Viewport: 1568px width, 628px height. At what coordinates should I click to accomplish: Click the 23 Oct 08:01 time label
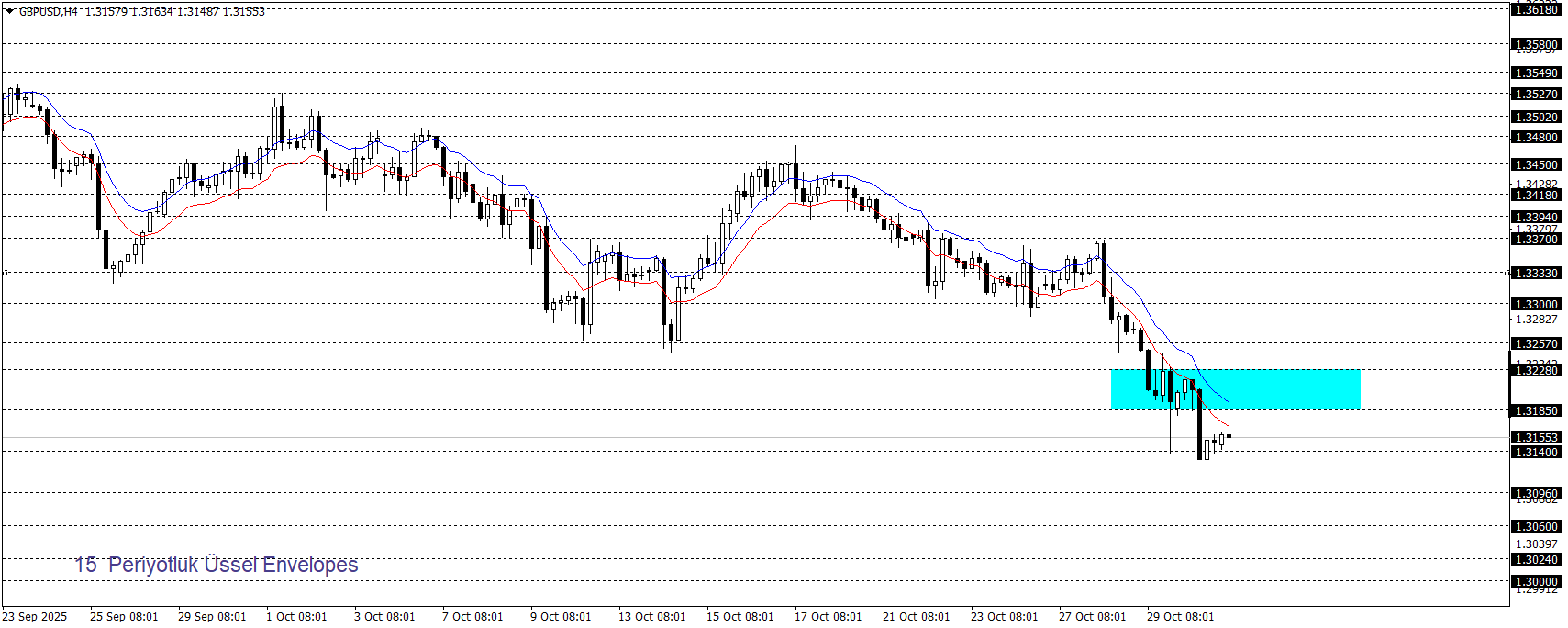click(x=1004, y=616)
